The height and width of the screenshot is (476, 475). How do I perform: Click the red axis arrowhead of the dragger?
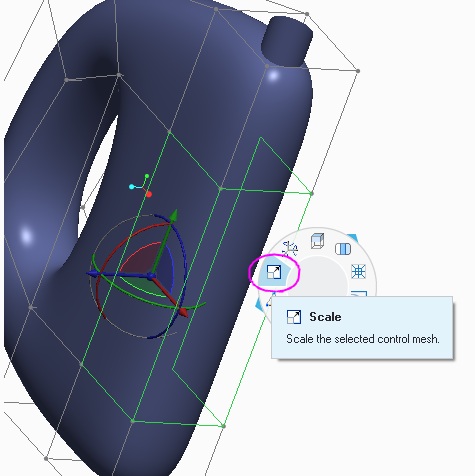(184, 313)
